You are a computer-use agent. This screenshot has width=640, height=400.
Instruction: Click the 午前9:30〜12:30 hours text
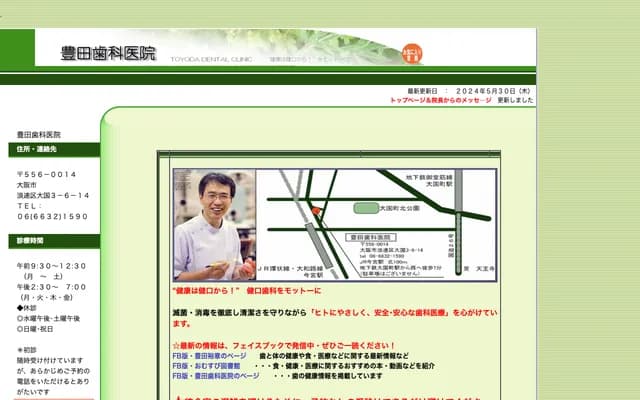click(x=51, y=266)
